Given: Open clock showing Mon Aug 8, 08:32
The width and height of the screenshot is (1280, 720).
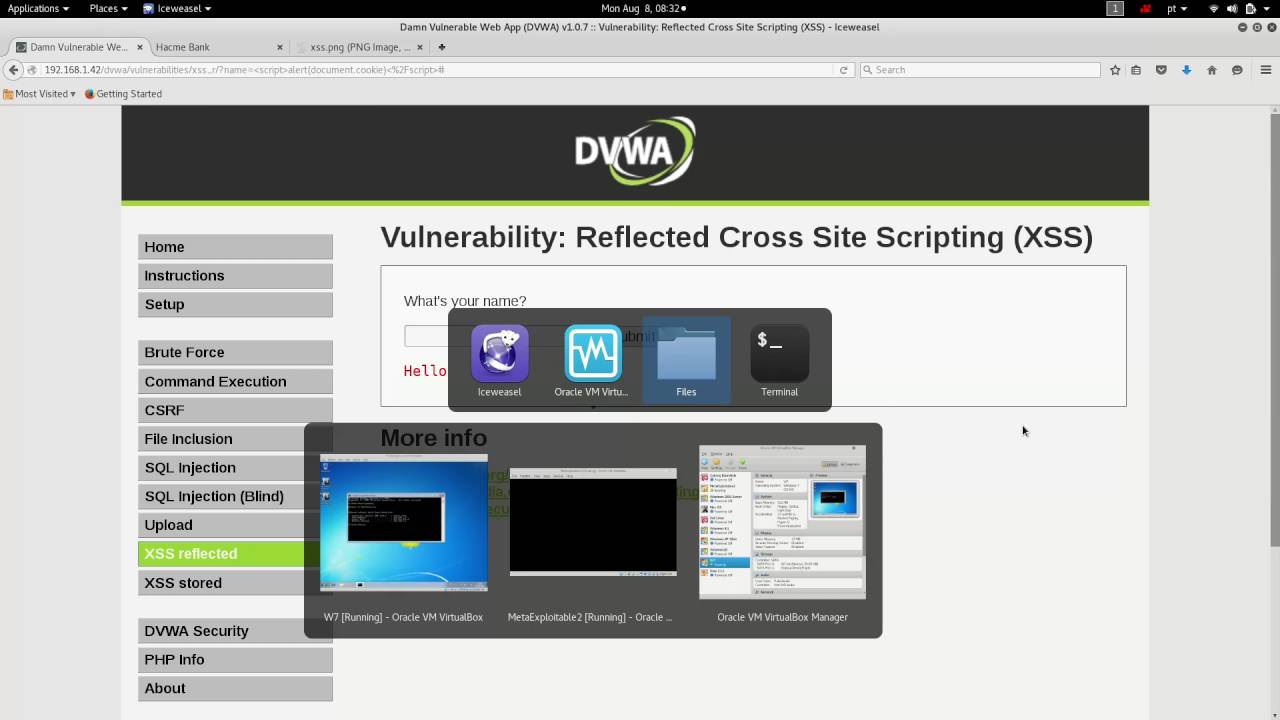Looking at the screenshot, I should click(642, 8).
